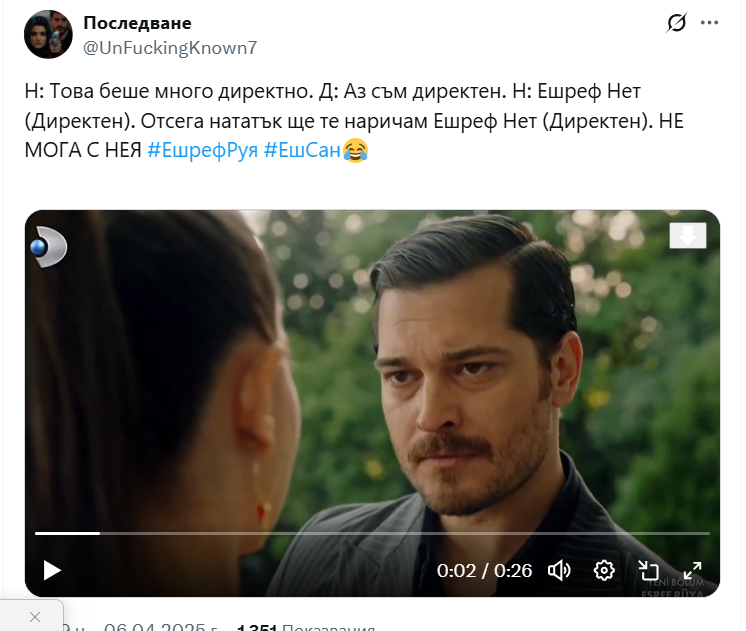Click on the tweet text body
Screen dimensions: 746x631
[x=354, y=121]
